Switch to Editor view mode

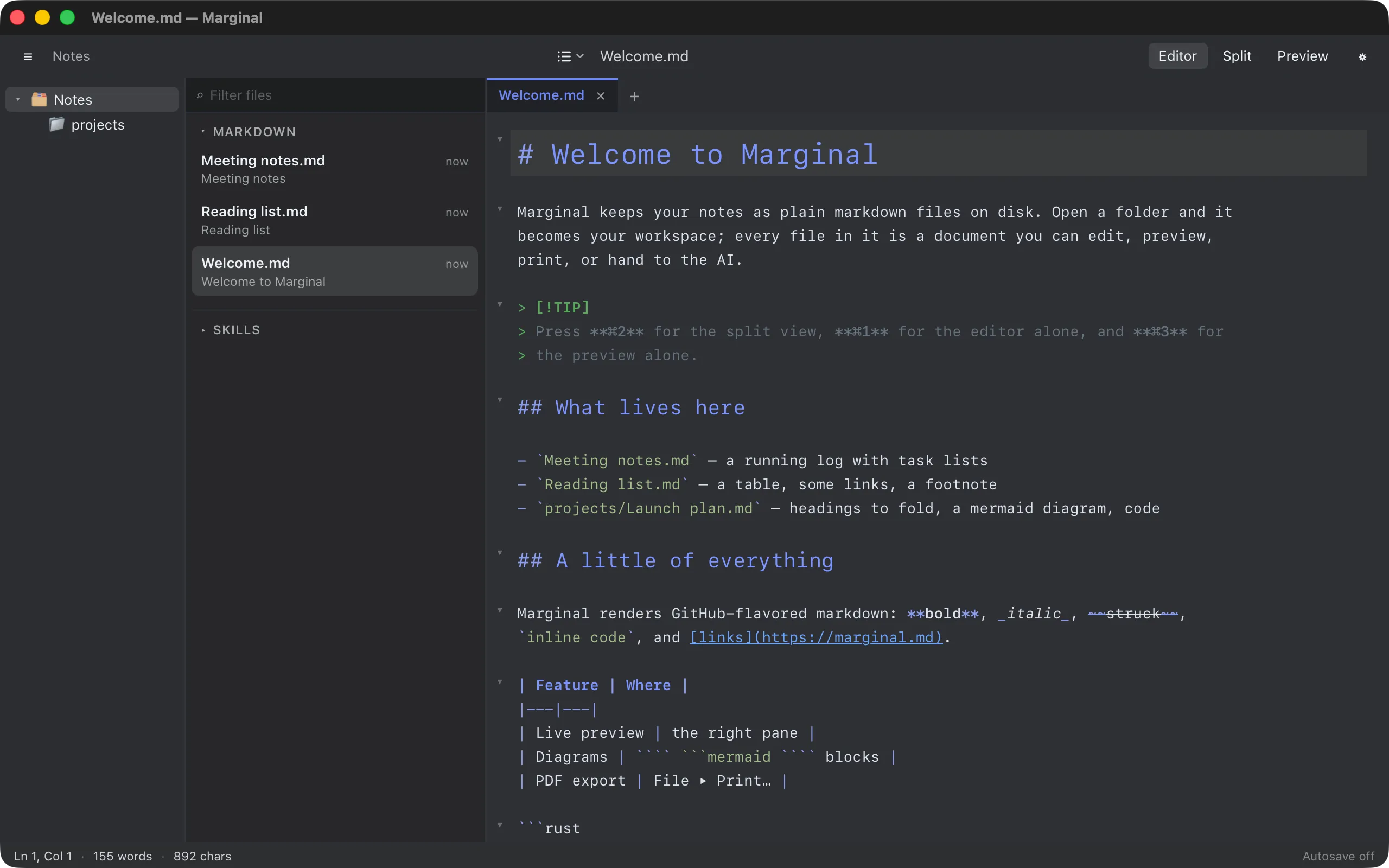coord(1177,56)
